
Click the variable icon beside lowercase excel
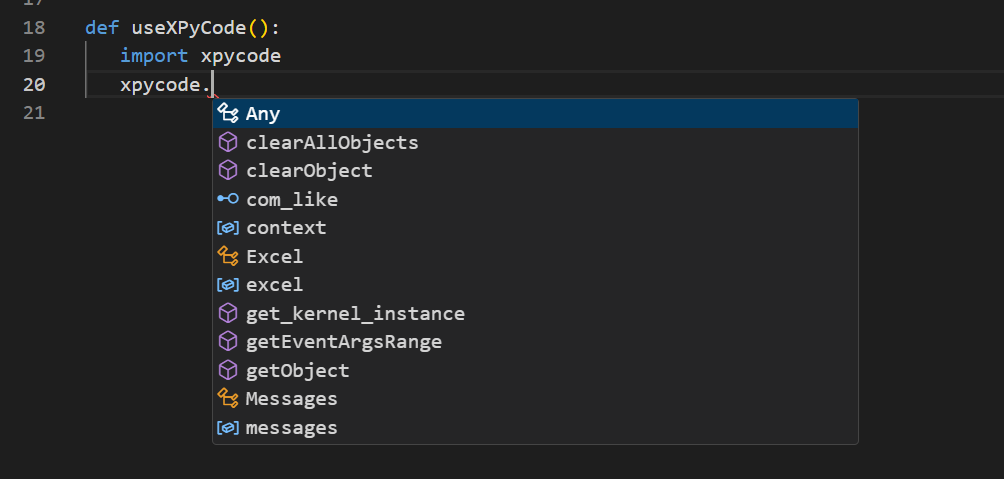(x=228, y=285)
